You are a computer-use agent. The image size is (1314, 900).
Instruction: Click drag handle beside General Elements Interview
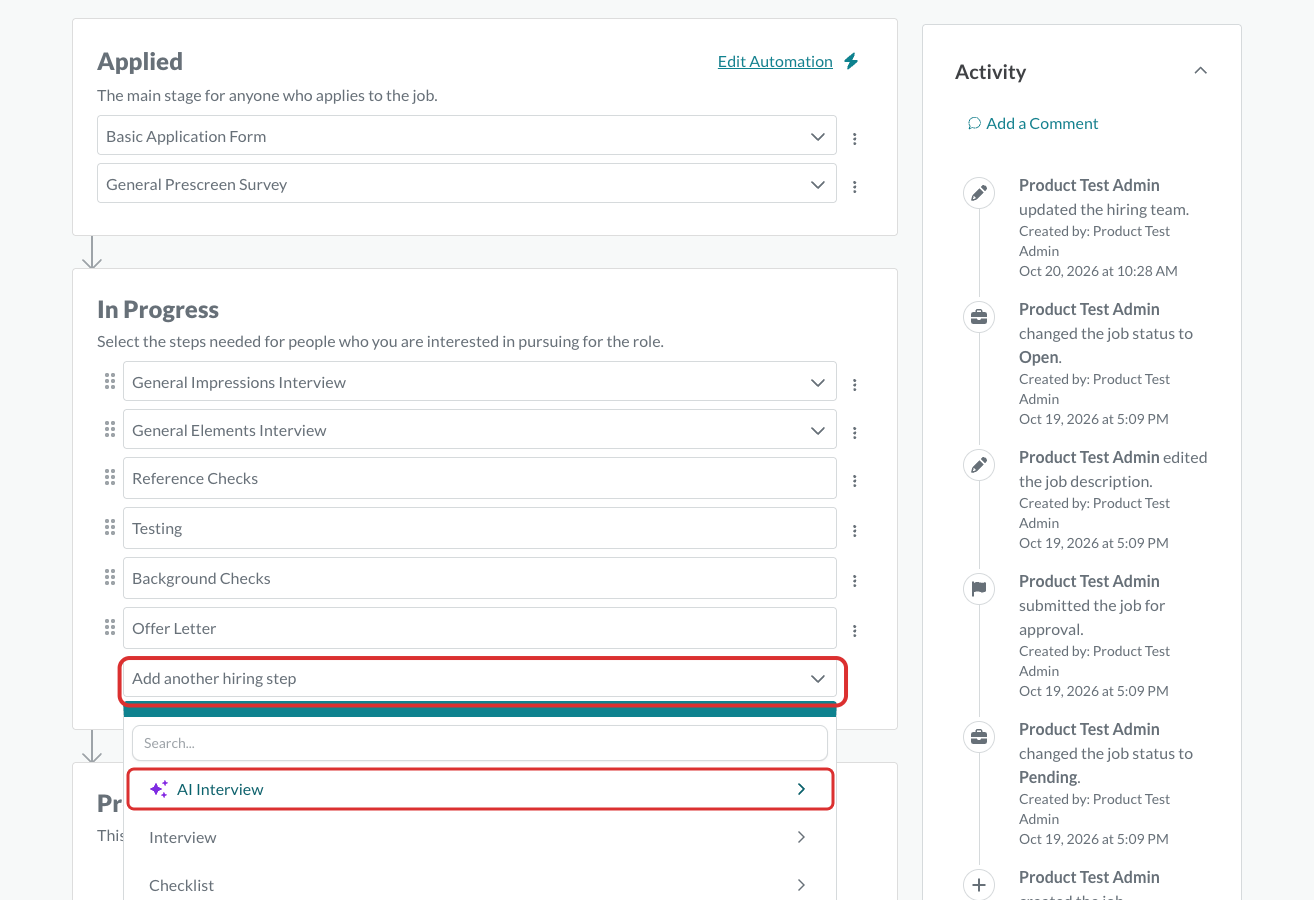pos(110,429)
